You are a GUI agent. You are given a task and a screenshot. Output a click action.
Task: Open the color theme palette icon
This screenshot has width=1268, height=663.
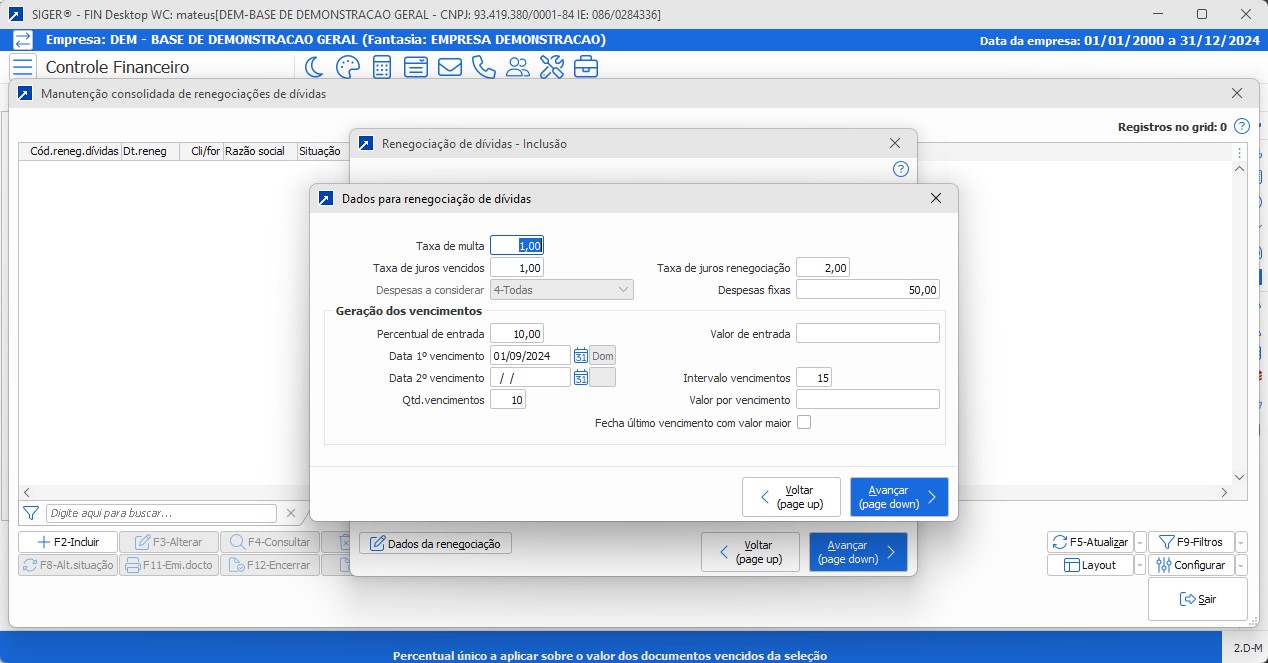click(347, 67)
